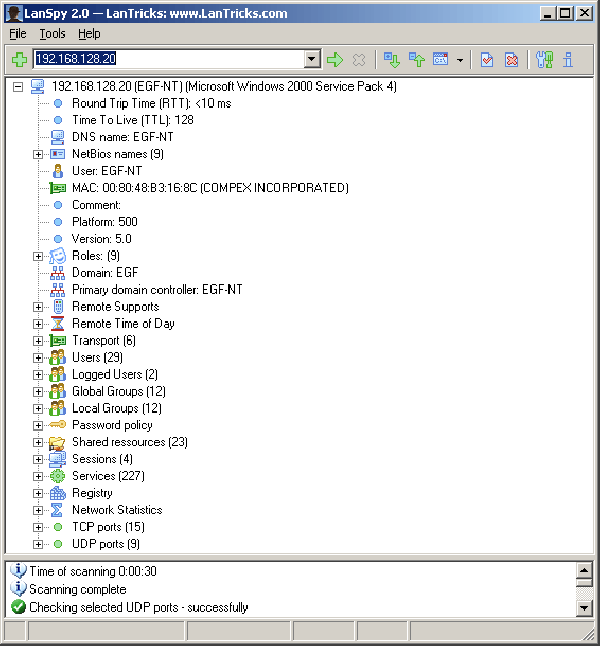The image size is (600, 646).
Task: Click the Registry cubes icon
Action: point(58,493)
